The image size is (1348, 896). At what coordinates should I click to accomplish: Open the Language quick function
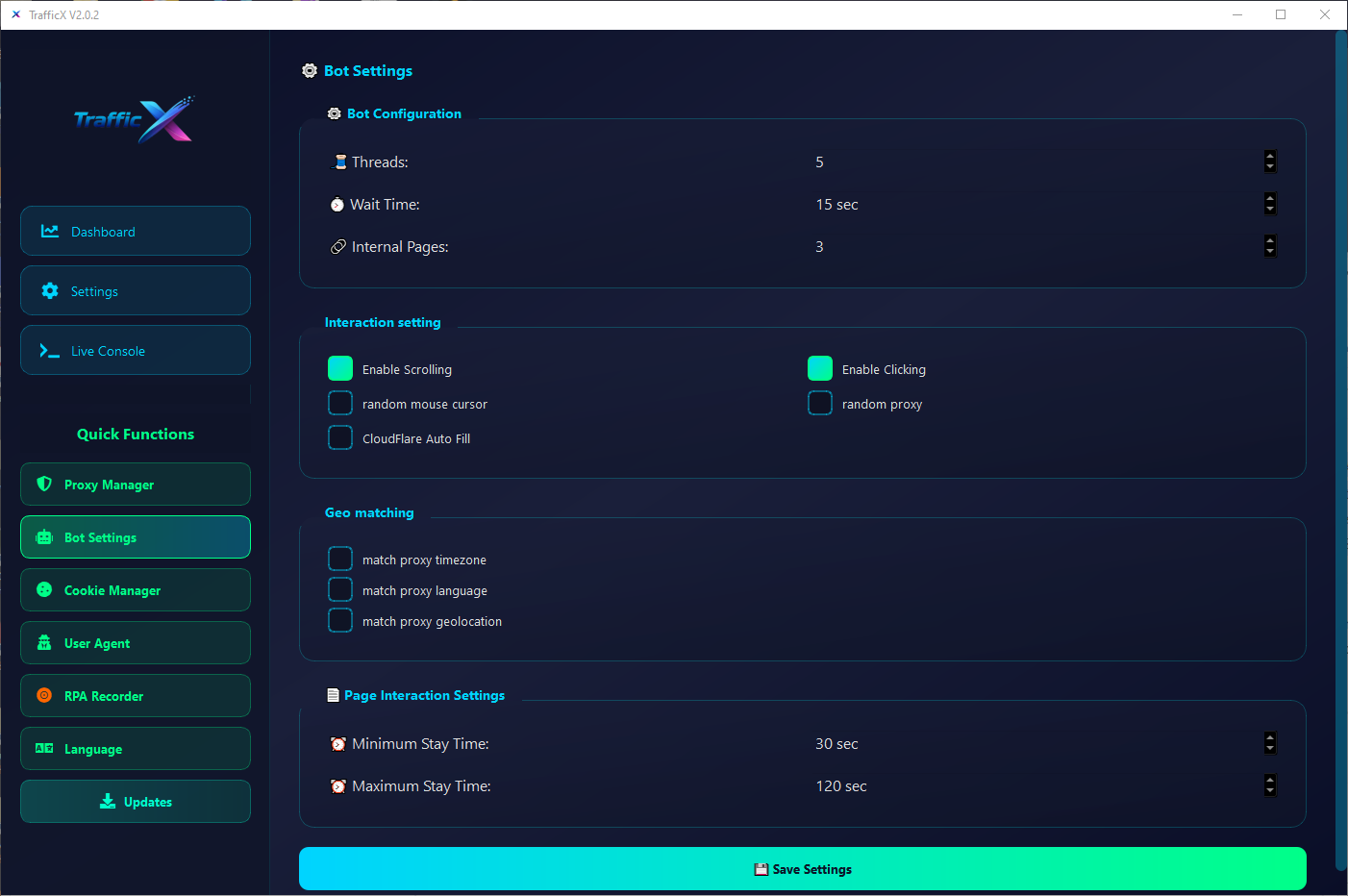(x=136, y=749)
